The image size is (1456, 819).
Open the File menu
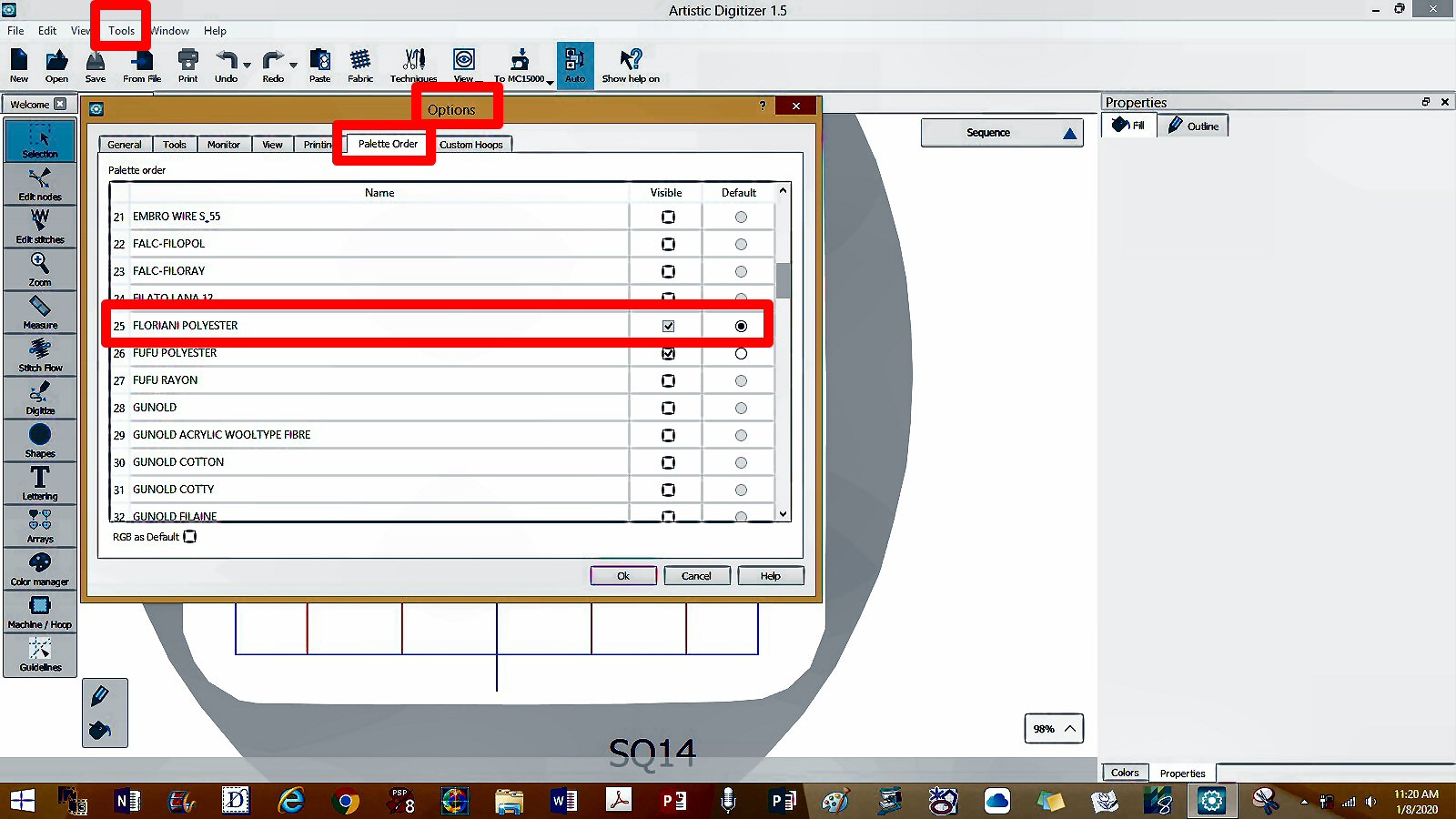tap(15, 30)
